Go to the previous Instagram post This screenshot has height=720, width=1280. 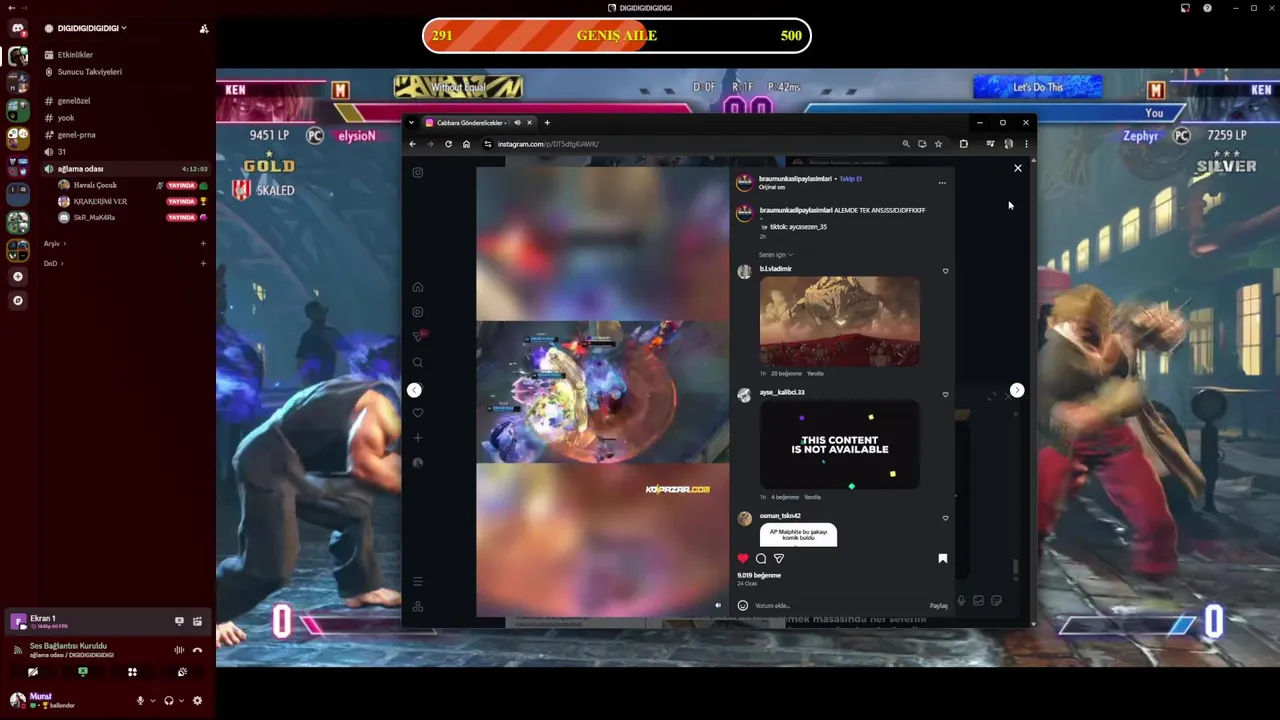pos(414,390)
